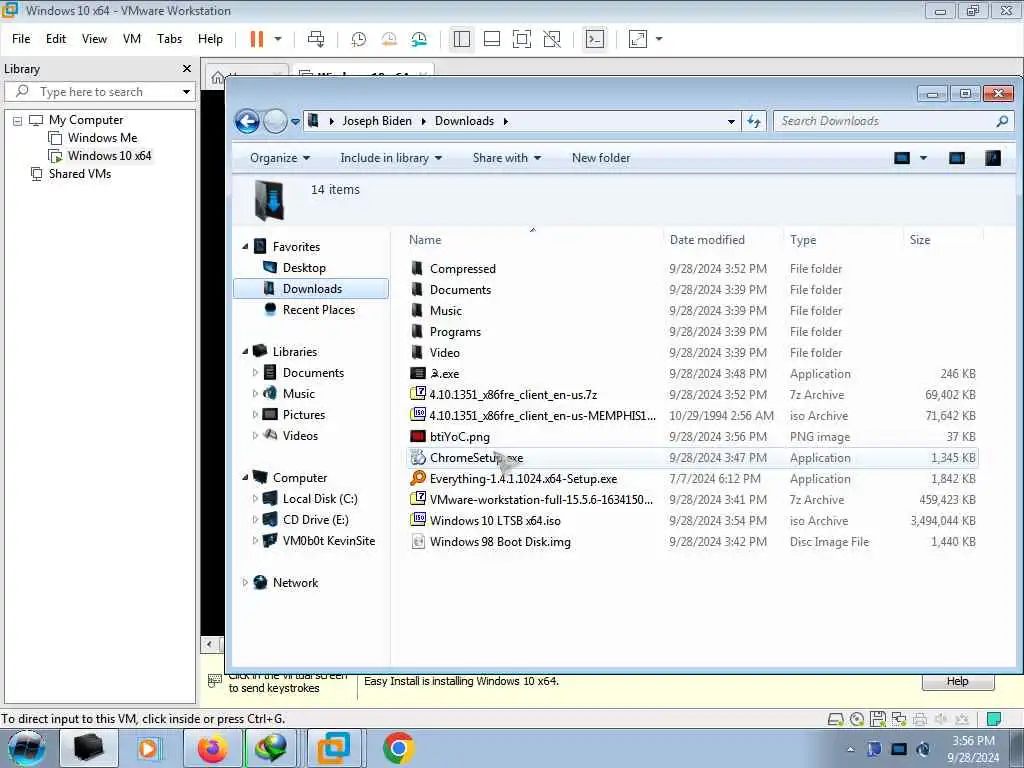Open the Tabs menu
The width and height of the screenshot is (1024, 768).
pyautogui.click(x=169, y=39)
